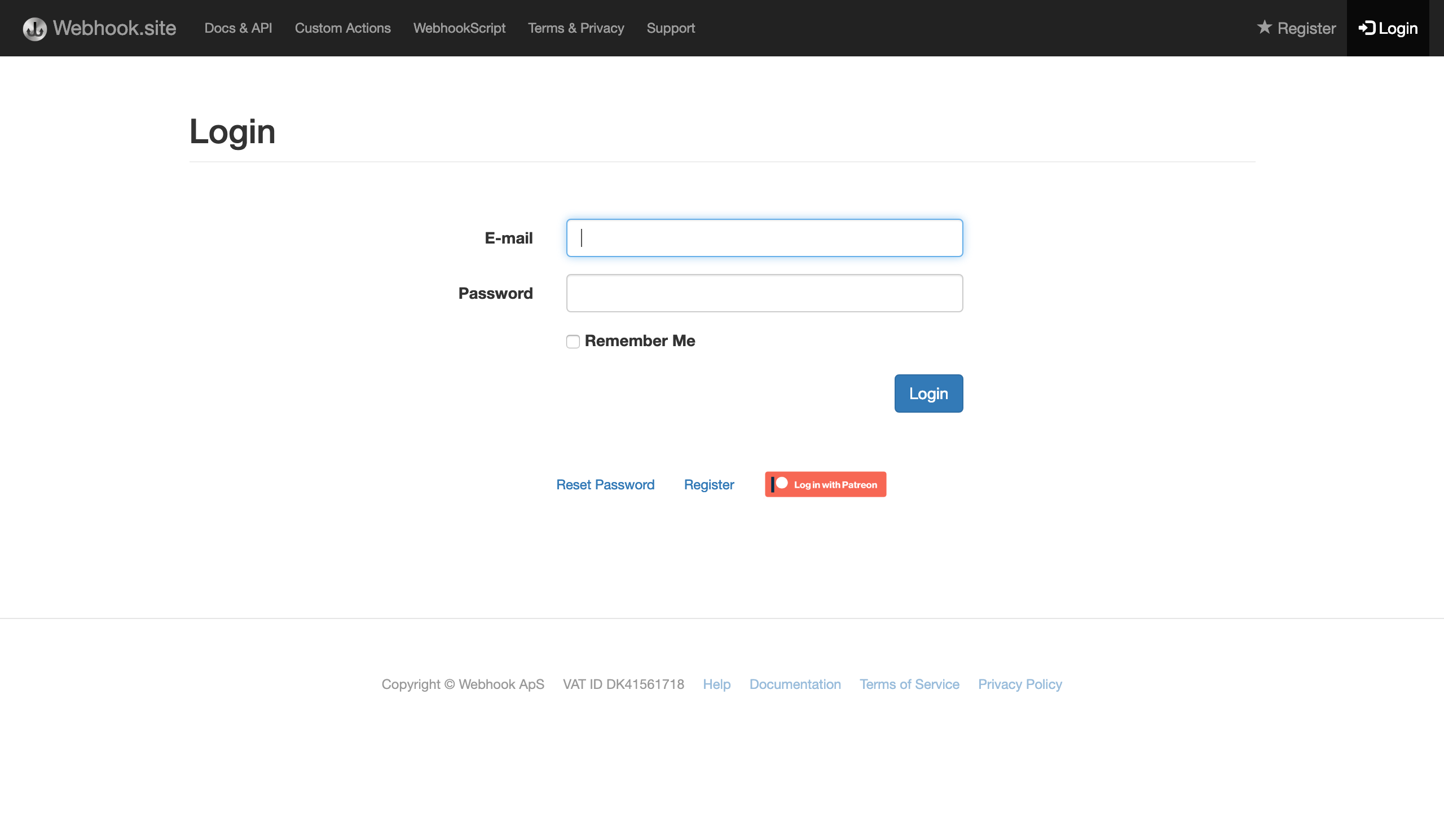Click Log in with Patreon
Screen dimensions: 1444x840
coord(825,484)
